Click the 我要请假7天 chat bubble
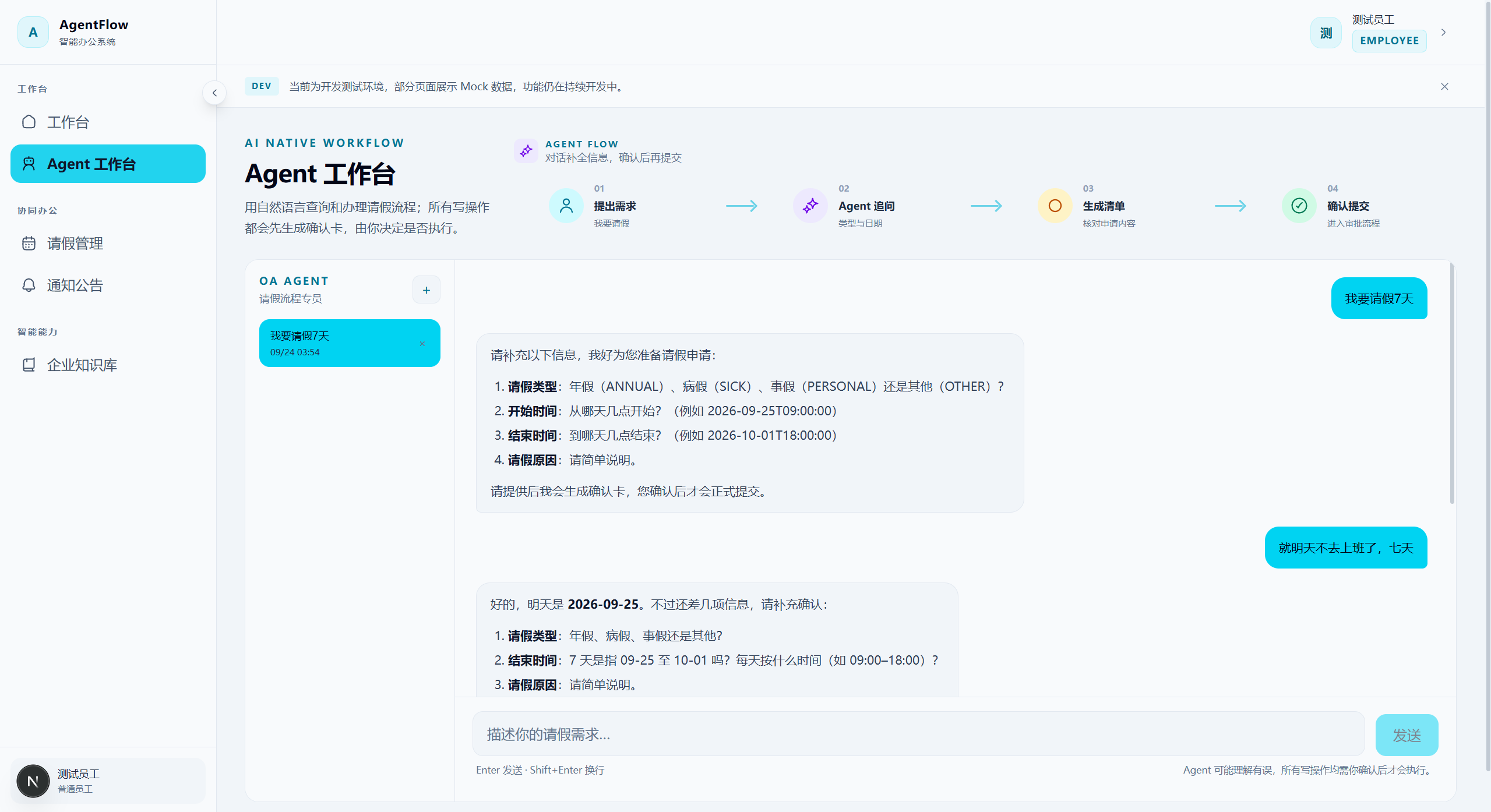Screen dimensions: 1491x812 (x=1379, y=298)
